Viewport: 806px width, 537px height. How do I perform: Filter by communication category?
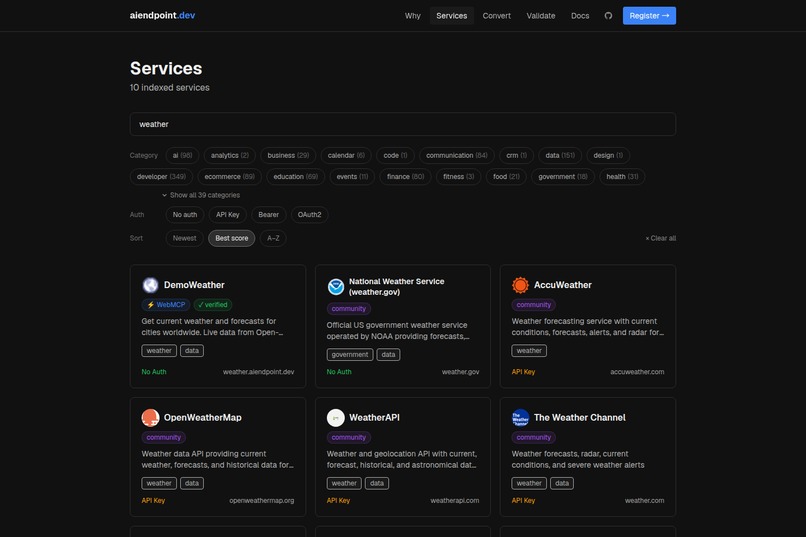(456, 155)
